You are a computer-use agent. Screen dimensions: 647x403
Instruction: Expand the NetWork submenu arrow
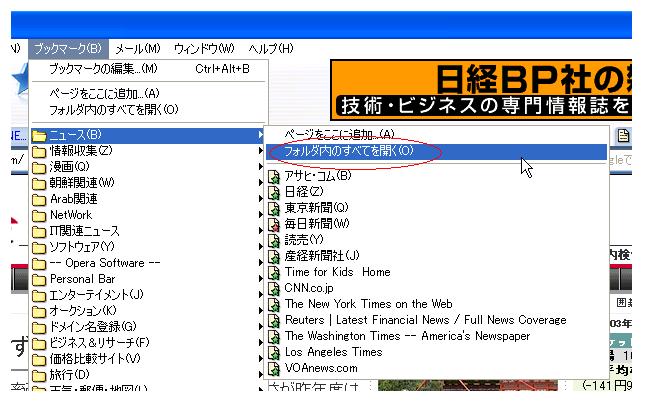260,214
